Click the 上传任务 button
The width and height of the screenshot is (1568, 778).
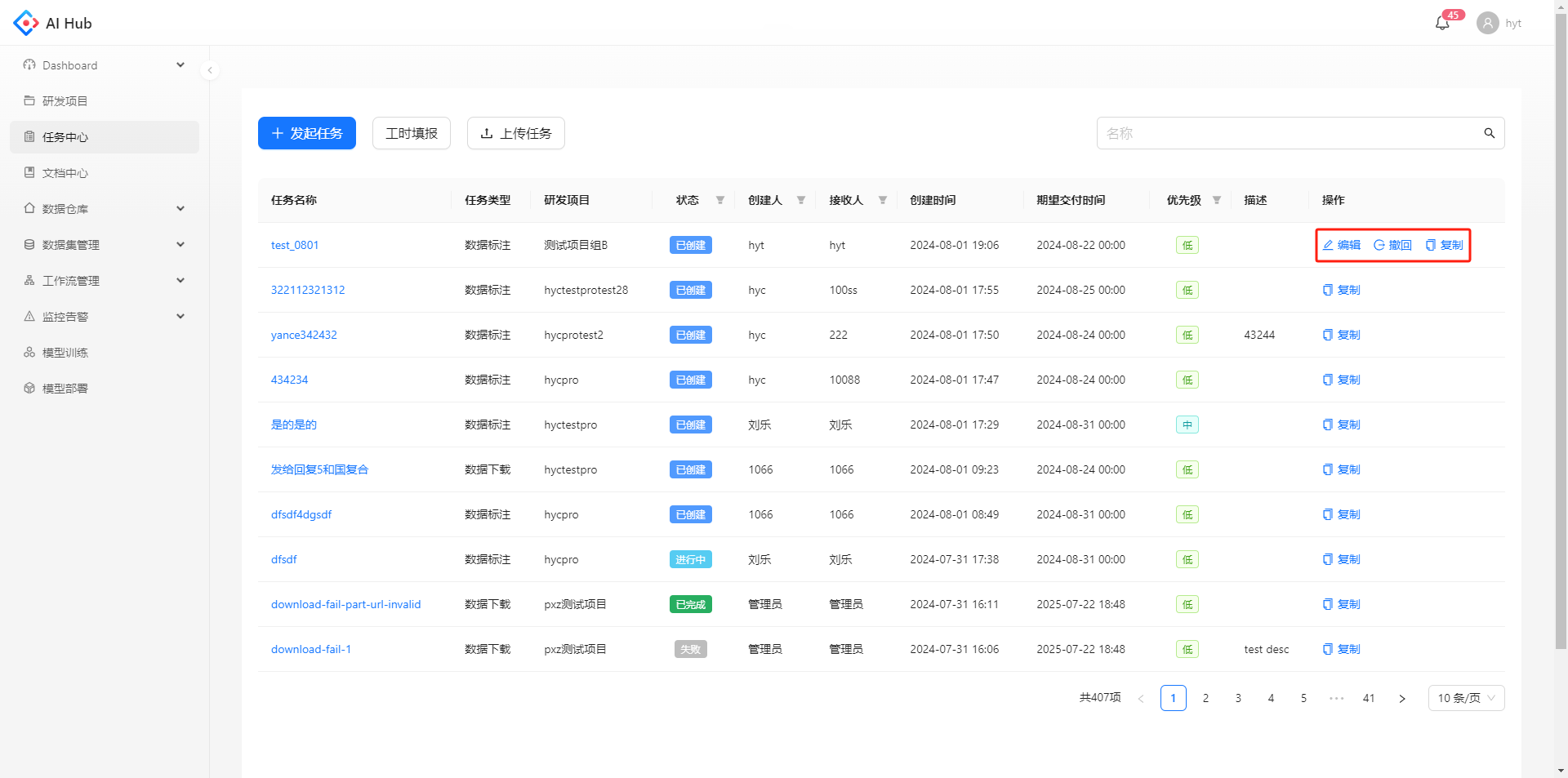point(516,133)
